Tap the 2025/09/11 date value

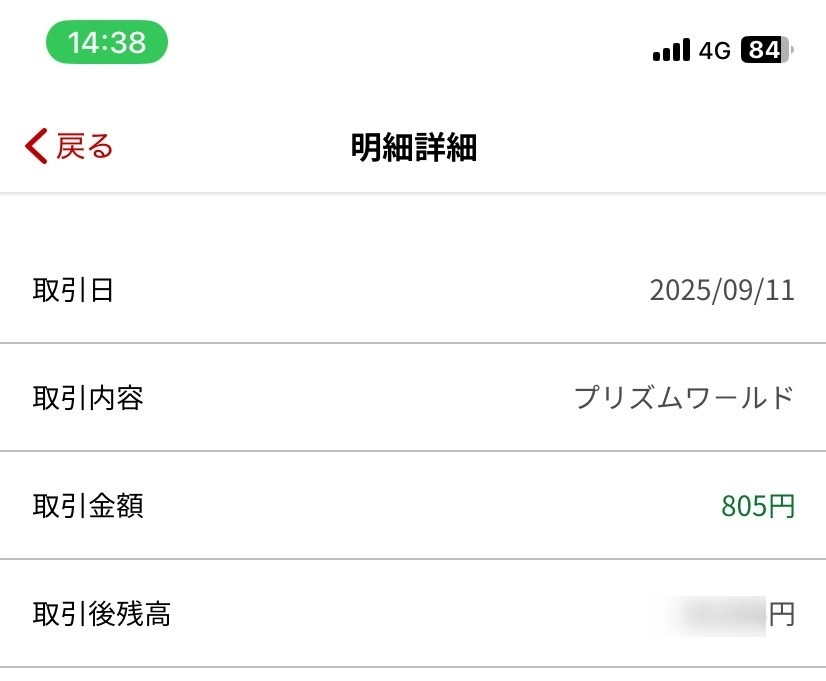(x=722, y=291)
